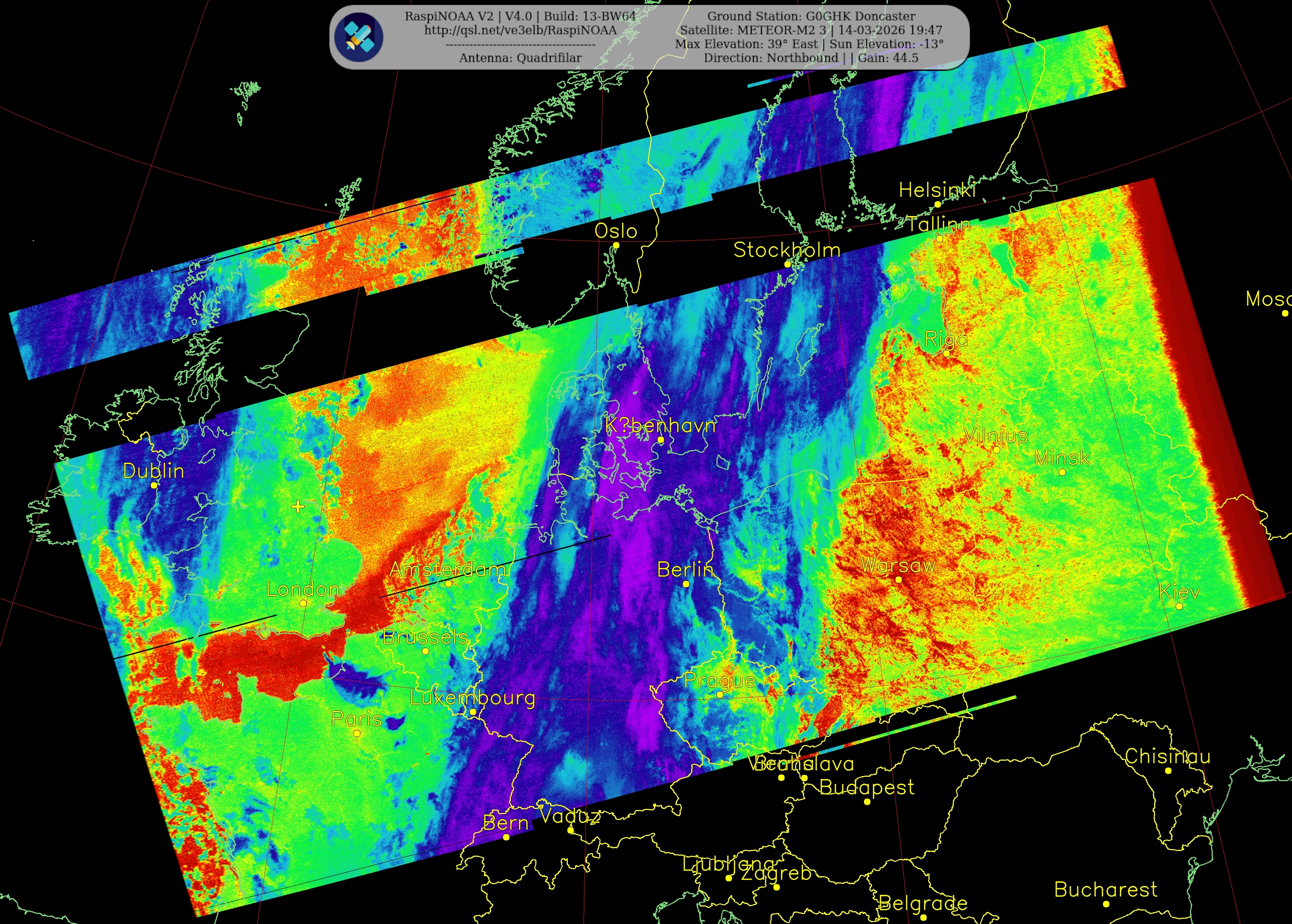
Task: Click the Stockholm city dot marker
Action: pyautogui.click(x=787, y=264)
